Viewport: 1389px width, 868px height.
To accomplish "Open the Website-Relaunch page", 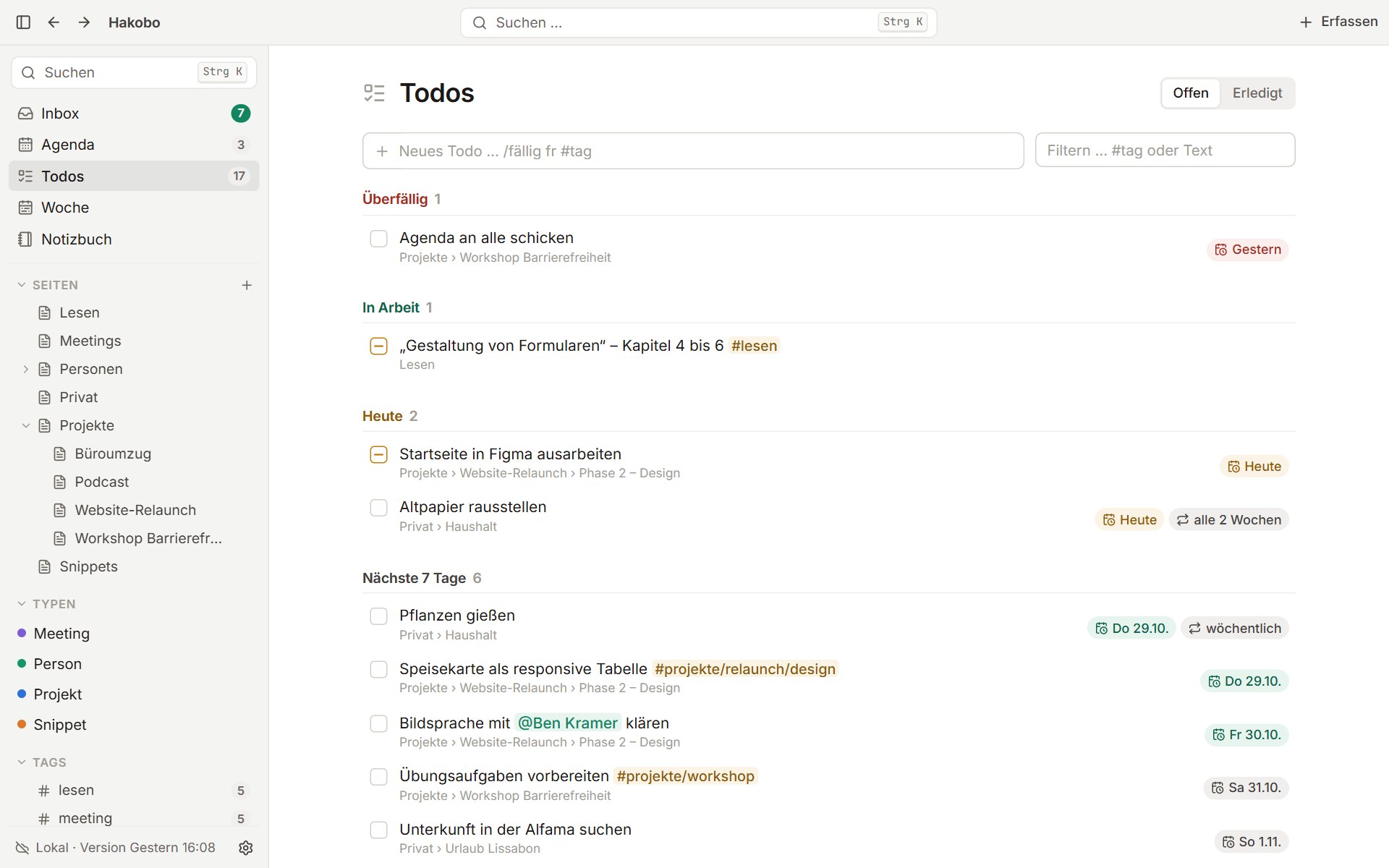I will 134,511.
